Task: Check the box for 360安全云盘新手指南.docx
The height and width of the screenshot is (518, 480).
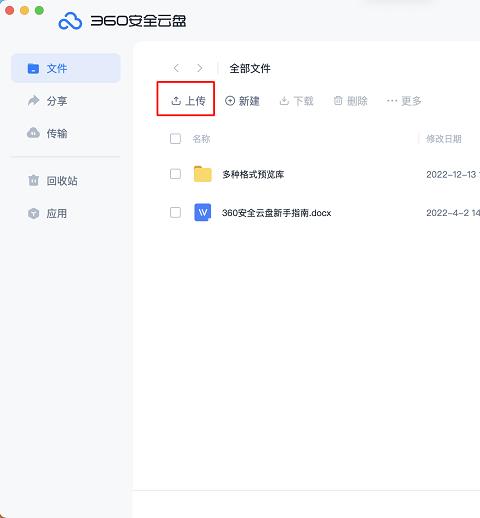Action: tap(175, 212)
